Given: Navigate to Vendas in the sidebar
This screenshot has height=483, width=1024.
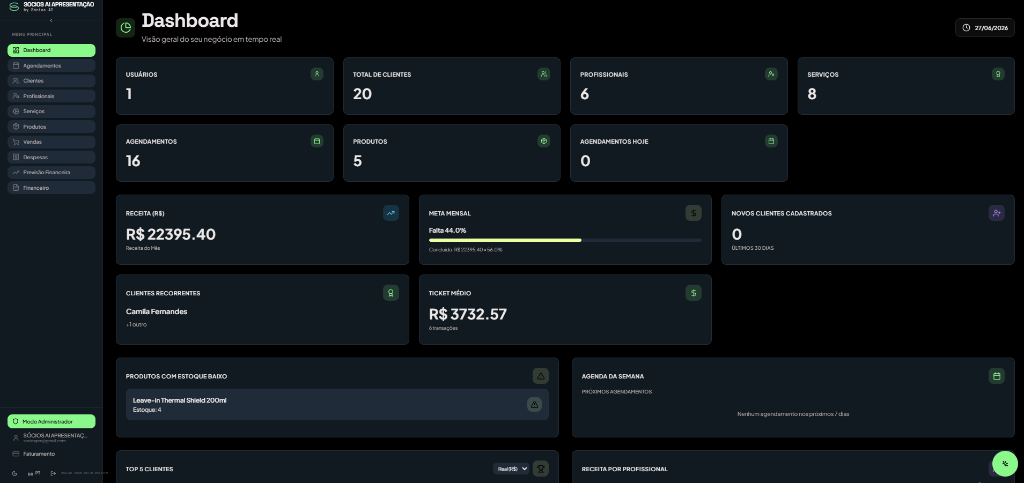Looking at the screenshot, I should [51, 142].
